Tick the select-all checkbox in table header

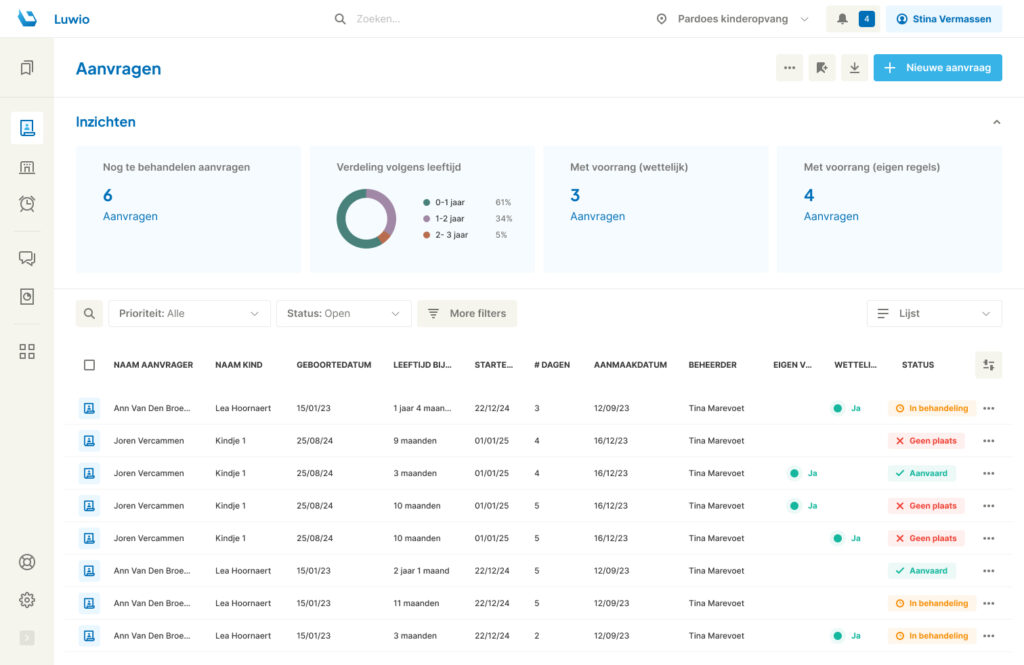point(89,365)
